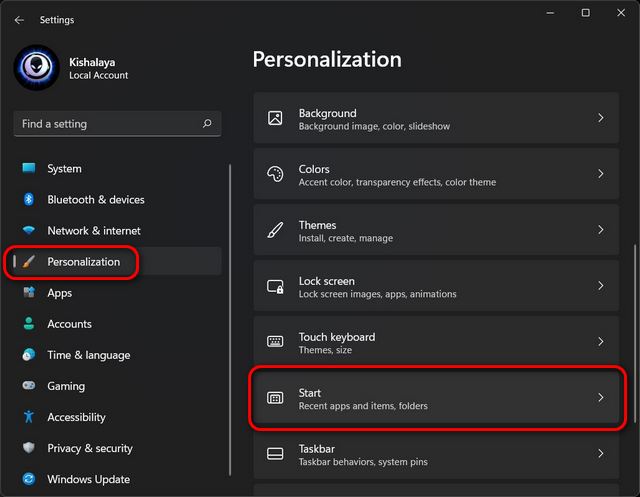Go to Gaming settings
The width and height of the screenshot is (640, 497).
click(118, 386)
